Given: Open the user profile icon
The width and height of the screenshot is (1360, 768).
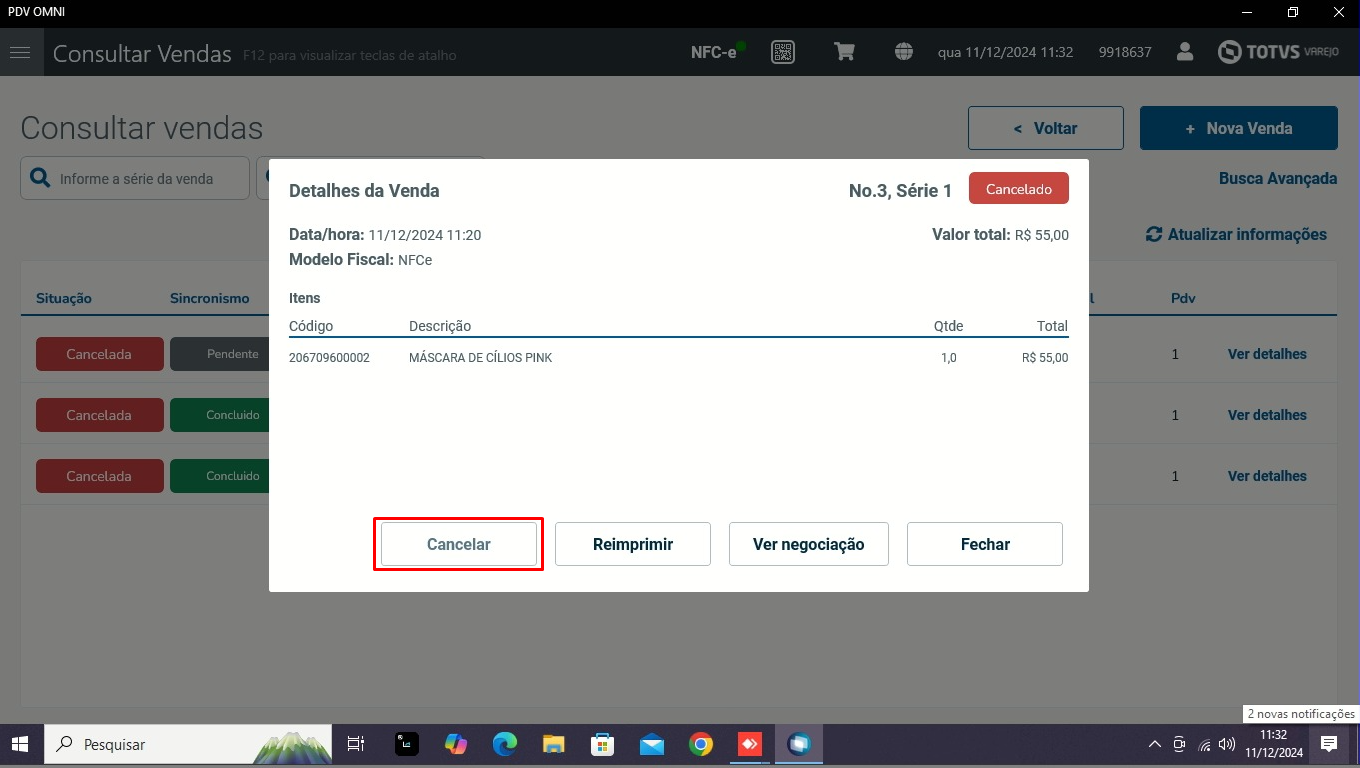Looking at the screenshot, I should tap(1185, 52).
